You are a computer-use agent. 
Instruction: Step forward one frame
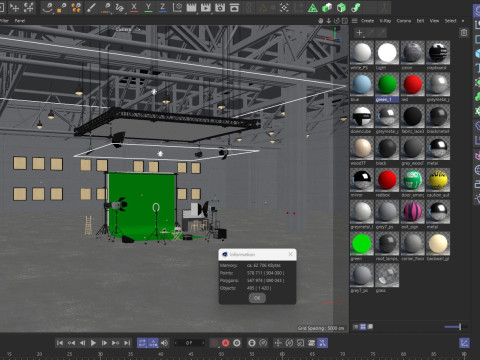click(x=104, y=343)
